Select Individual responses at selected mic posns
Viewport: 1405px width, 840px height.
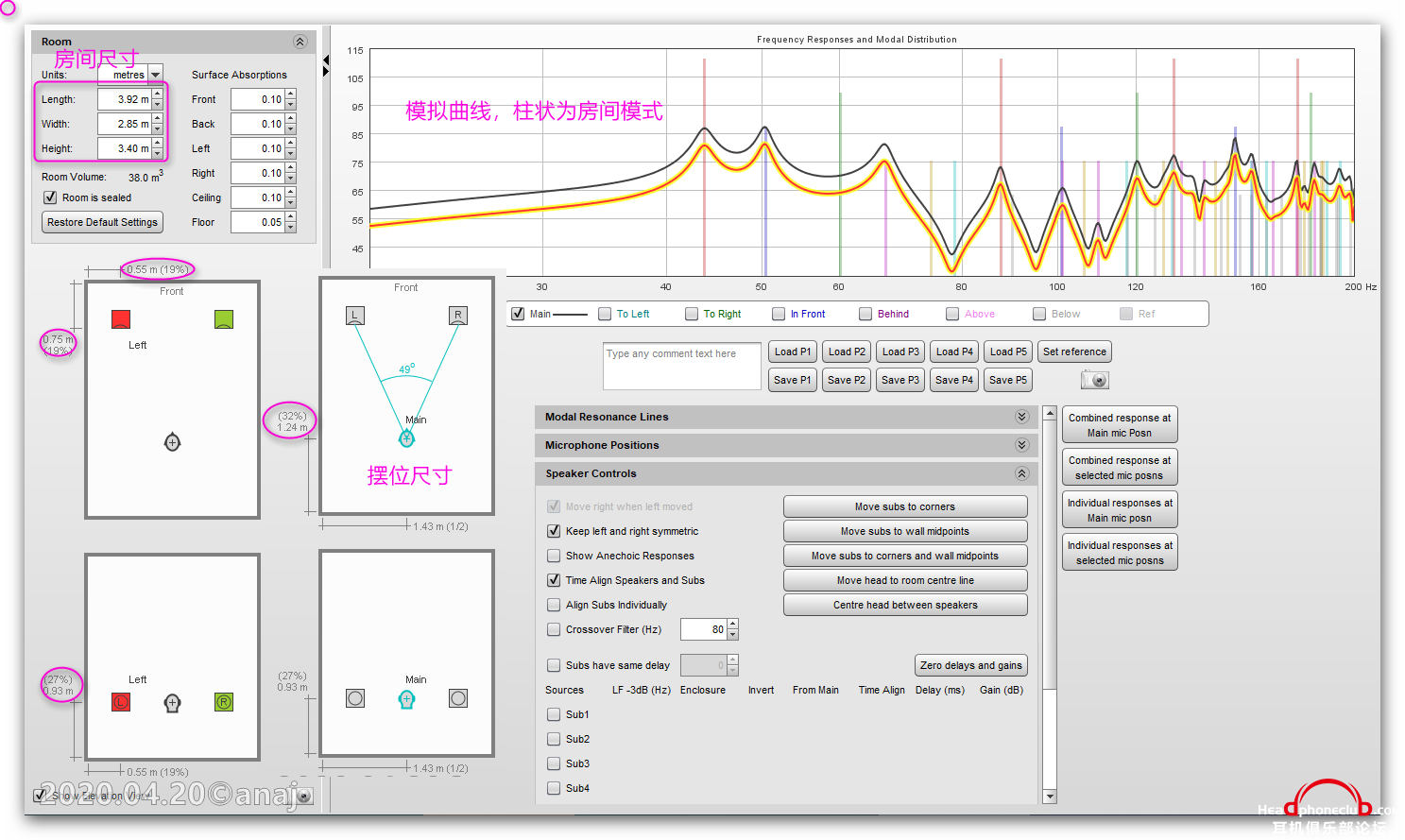point(1120,553)
